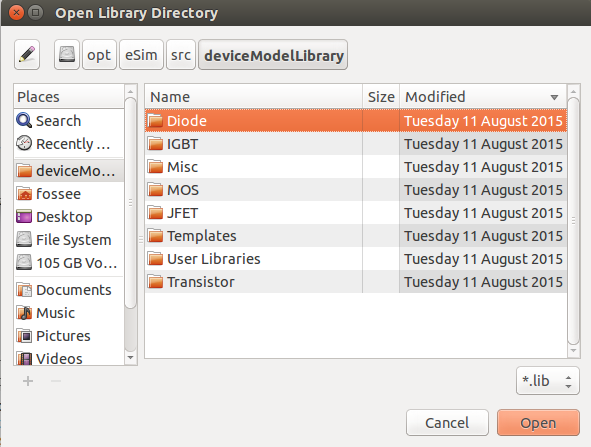
Task: Select the IGBT folder
Action: coord(356,144)
